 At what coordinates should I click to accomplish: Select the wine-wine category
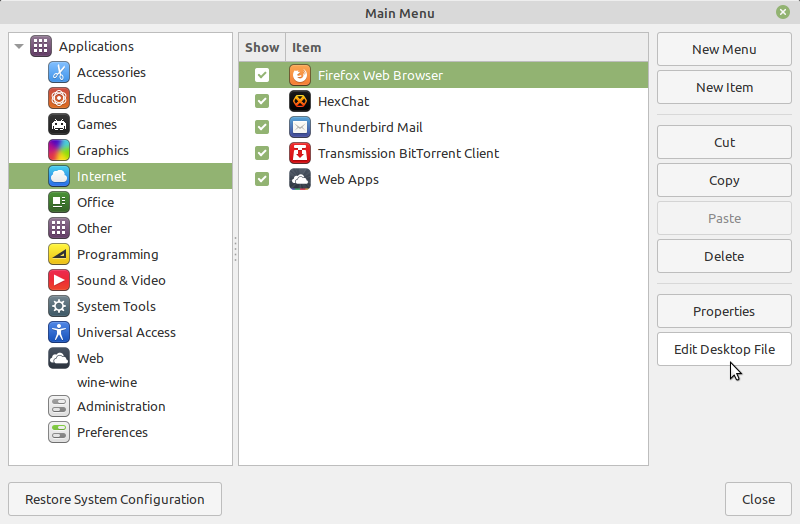[107, 383]
